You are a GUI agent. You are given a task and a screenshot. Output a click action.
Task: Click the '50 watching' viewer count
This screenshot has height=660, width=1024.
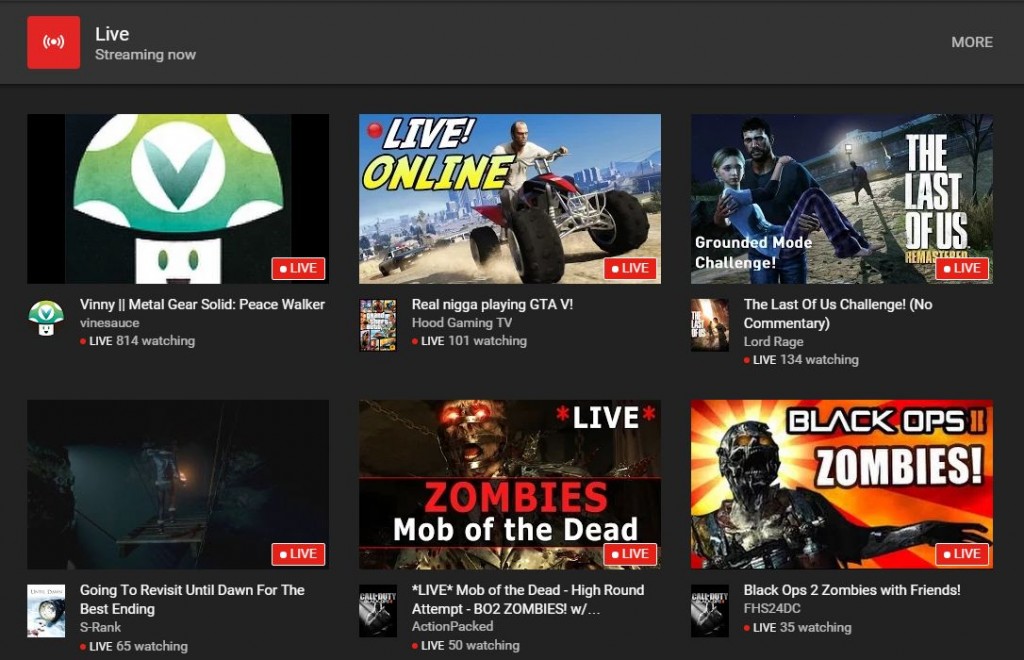(484, 645)
